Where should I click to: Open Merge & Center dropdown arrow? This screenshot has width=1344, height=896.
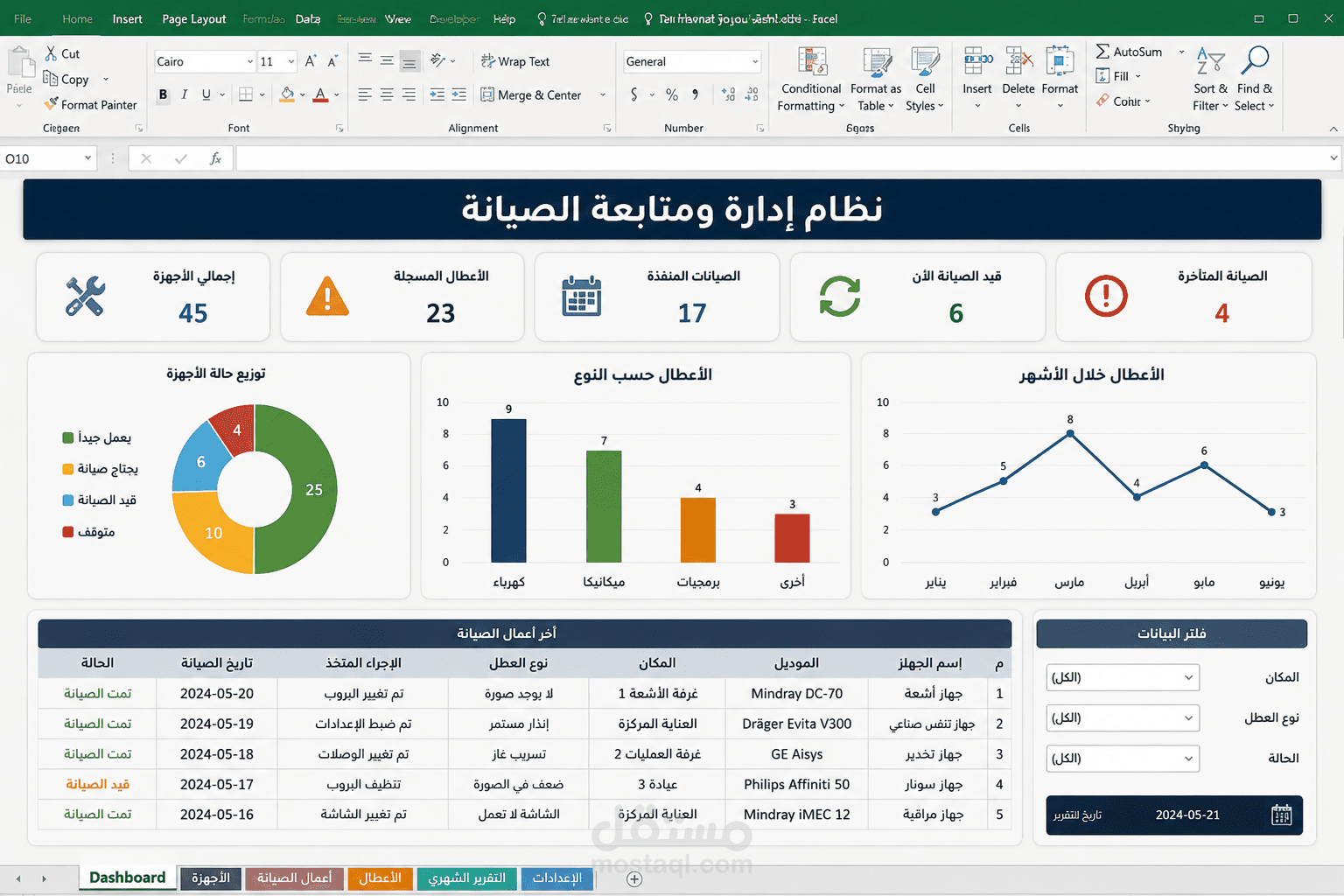point(603,94)
